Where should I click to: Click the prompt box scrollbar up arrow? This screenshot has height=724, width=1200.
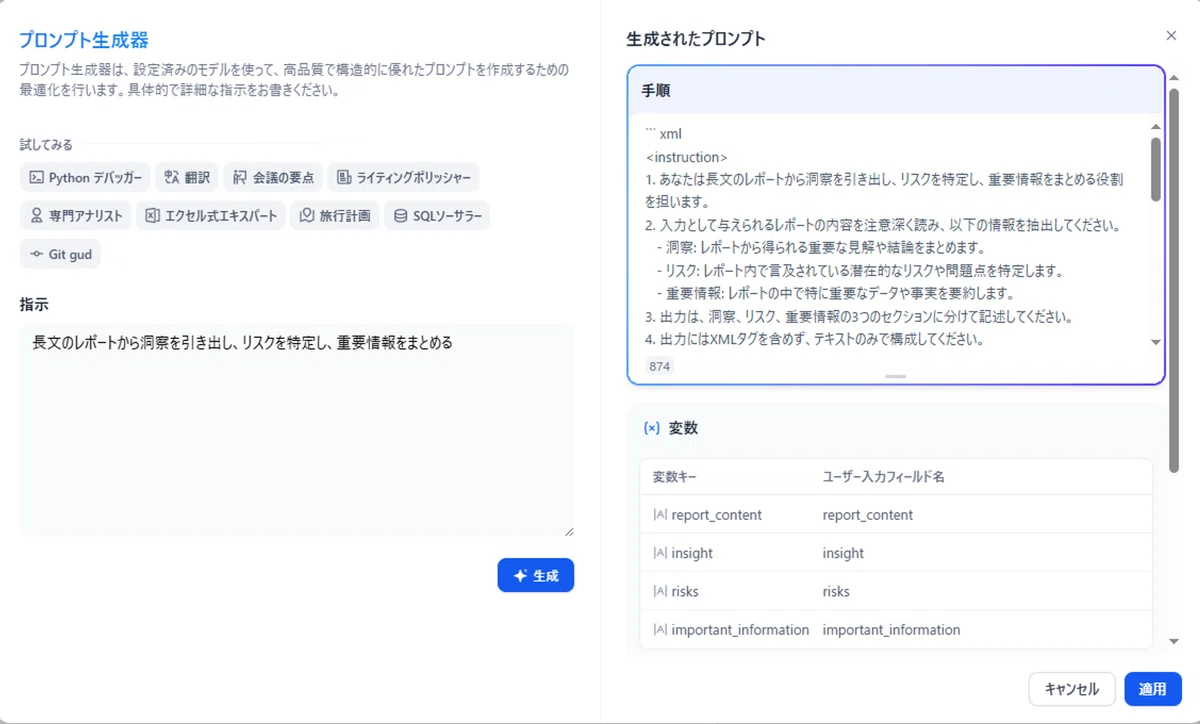coord(1156,127)
